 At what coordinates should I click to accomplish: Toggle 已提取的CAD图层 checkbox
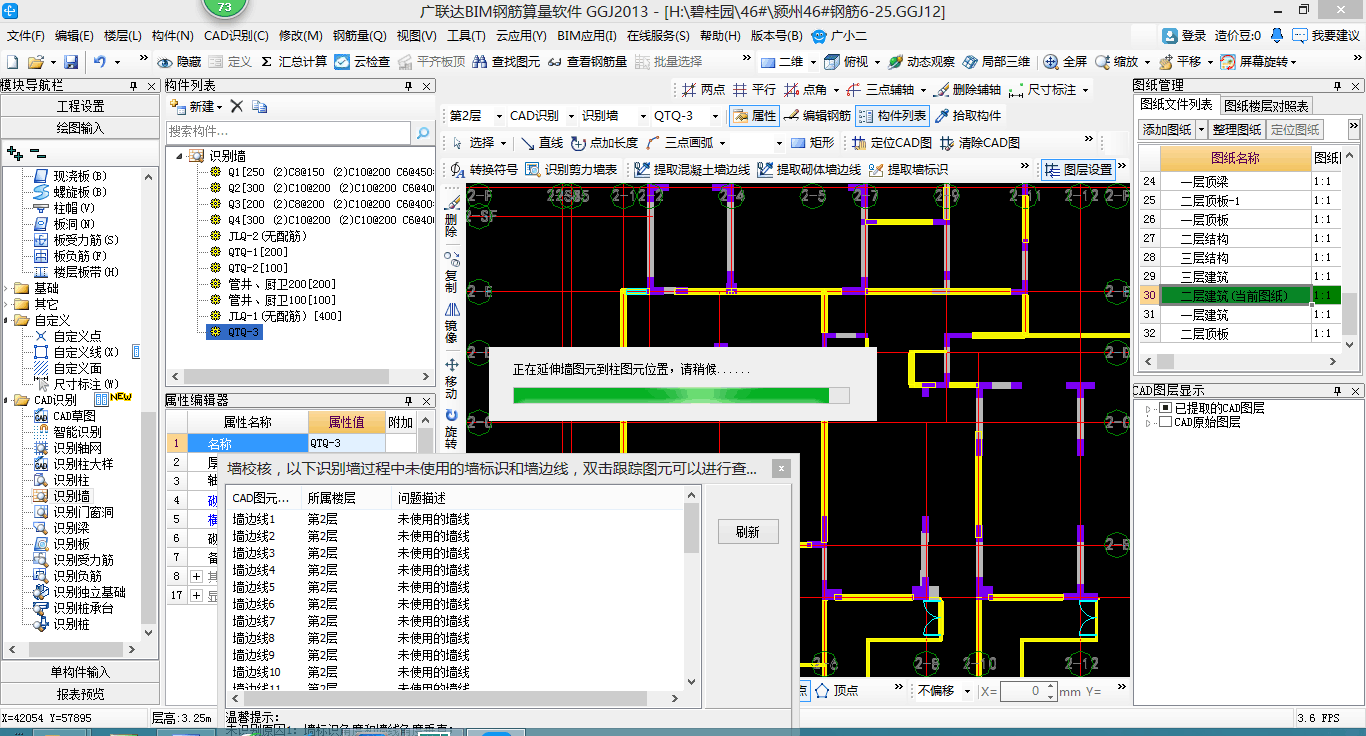[x=1165, y=408]
